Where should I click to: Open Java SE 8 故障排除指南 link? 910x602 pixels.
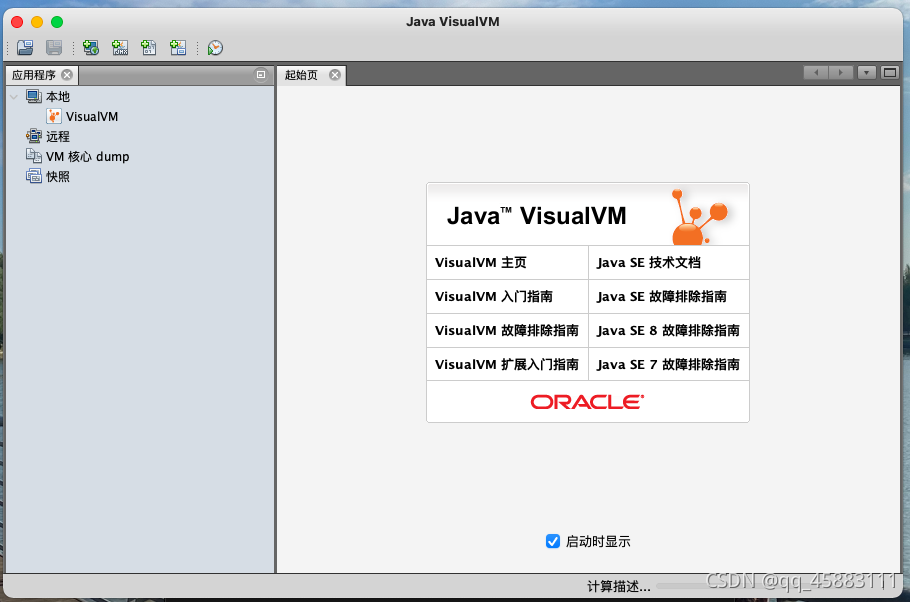(x=669, y=330)
